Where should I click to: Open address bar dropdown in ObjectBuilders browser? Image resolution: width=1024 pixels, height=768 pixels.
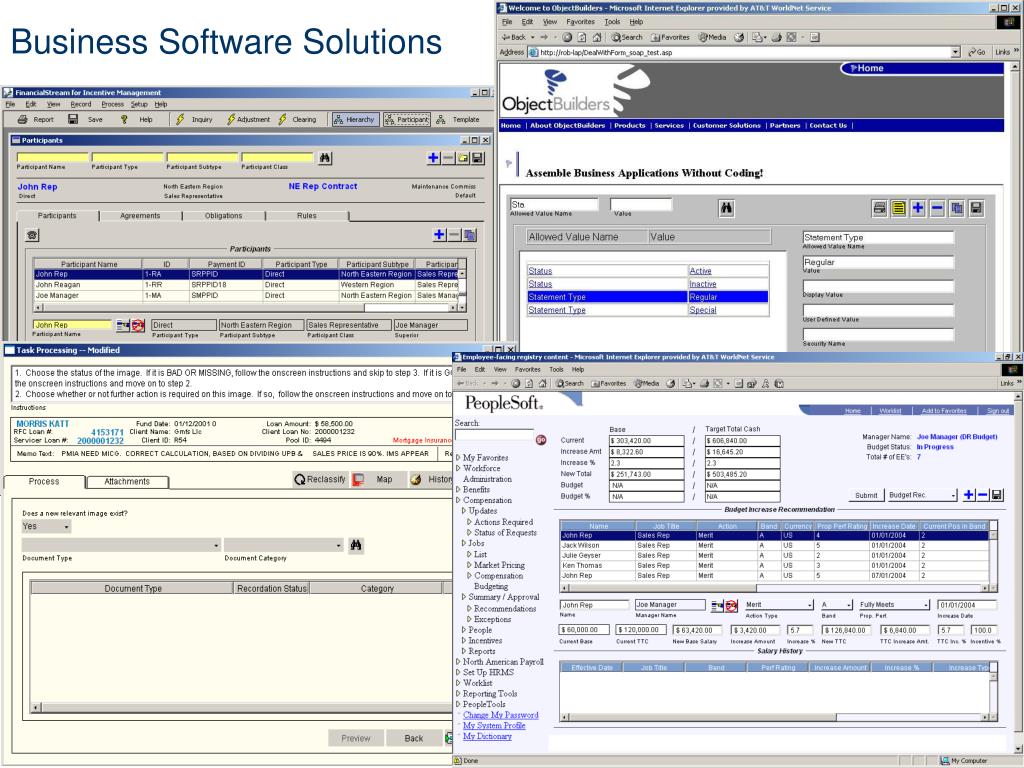click(x=955, y=52)
